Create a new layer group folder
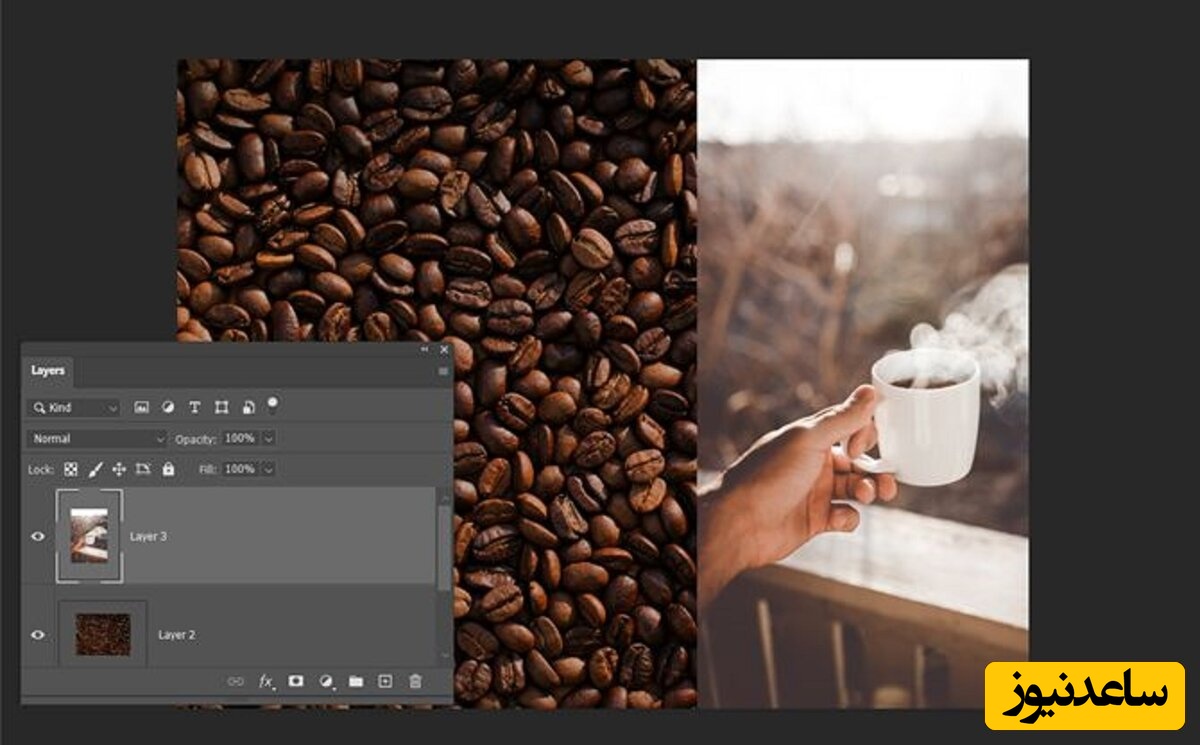This screenshot has width=1200, height=745. click(356, 681)
